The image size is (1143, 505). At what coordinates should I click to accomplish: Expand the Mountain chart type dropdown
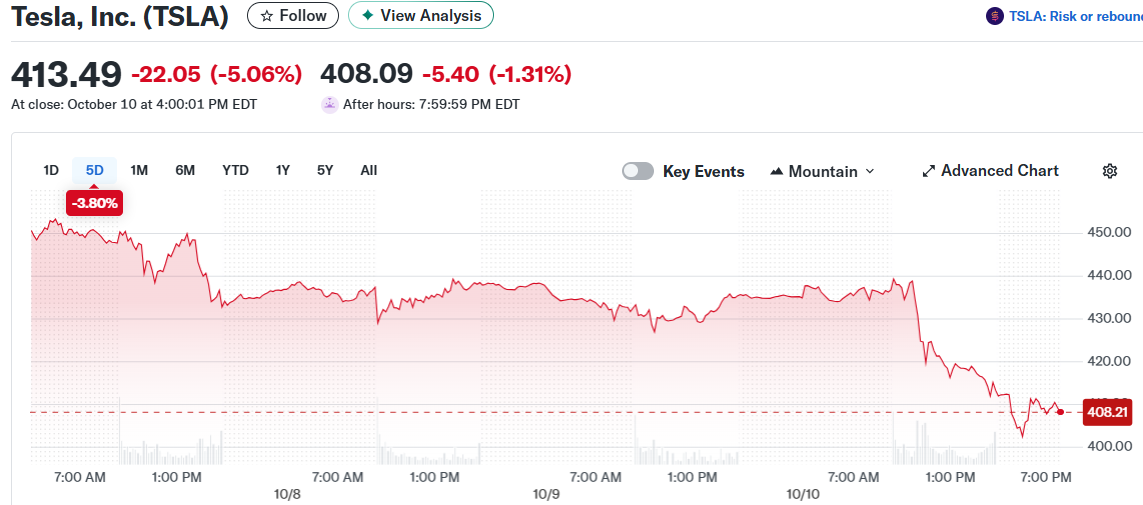point(869,172)
